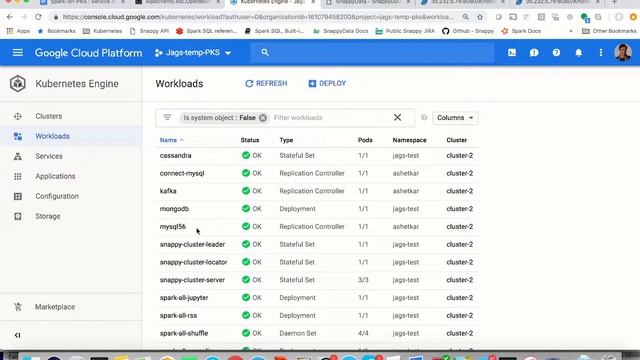Collapse the left navigation panel
This screenshot has width=640, height=360.
pyautogui.click(x=17, y=335)
